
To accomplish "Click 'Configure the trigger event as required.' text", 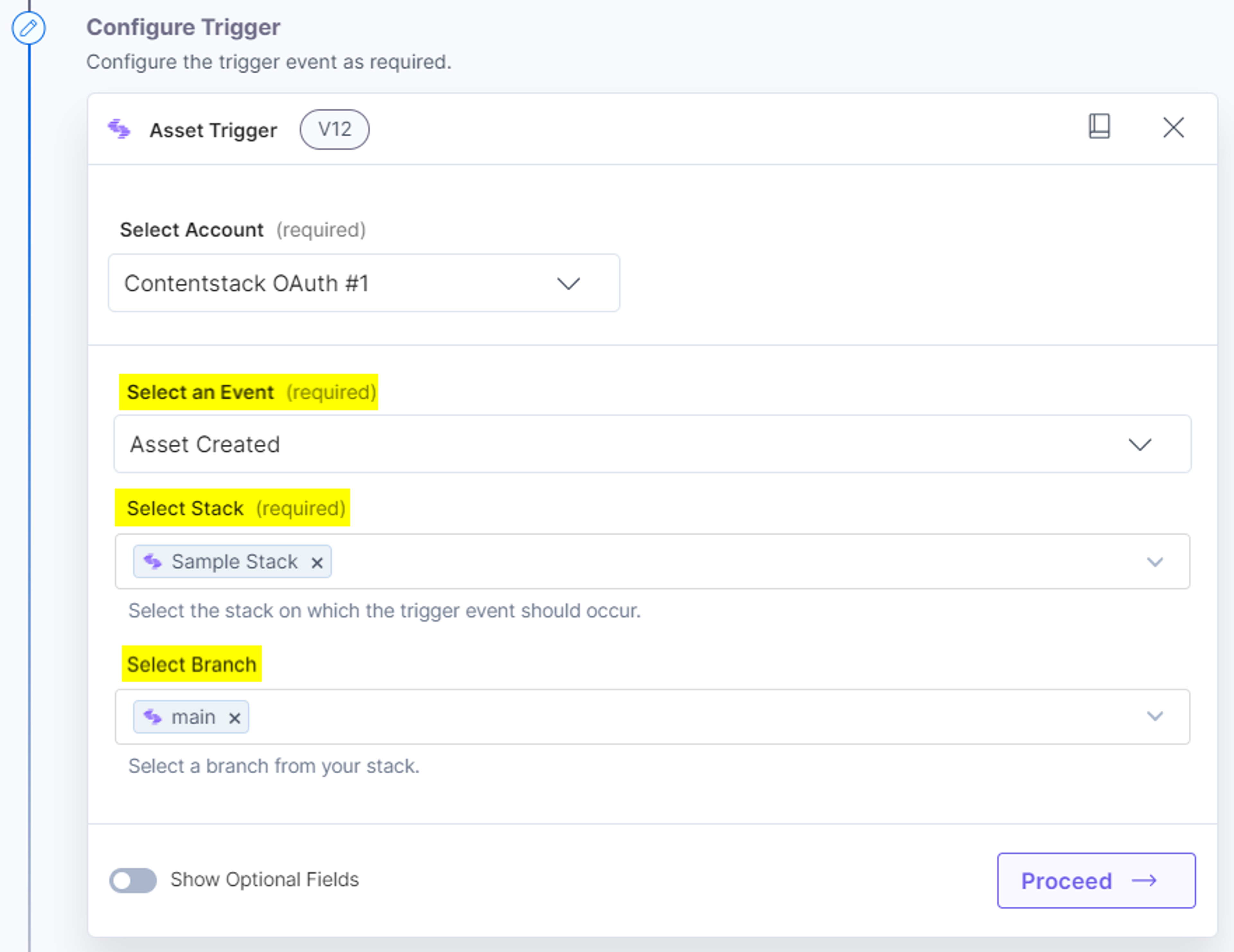I will [x=269, y=62].
